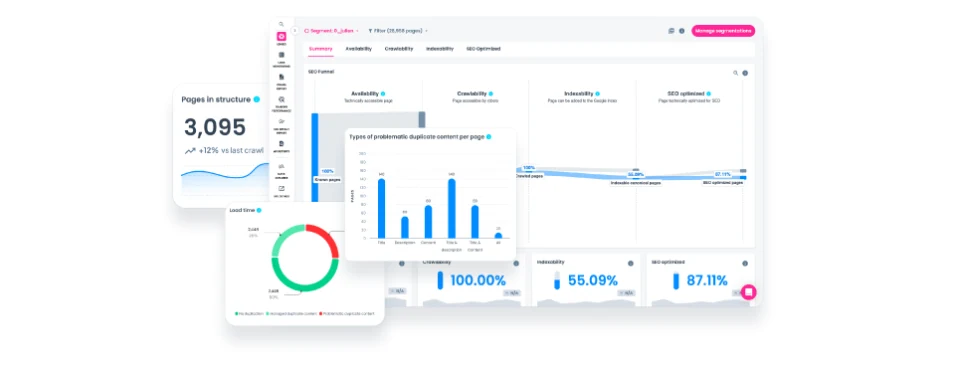955x368 pixels.
Task: Click the SEO Funnel heading
Action: (321, 72)
